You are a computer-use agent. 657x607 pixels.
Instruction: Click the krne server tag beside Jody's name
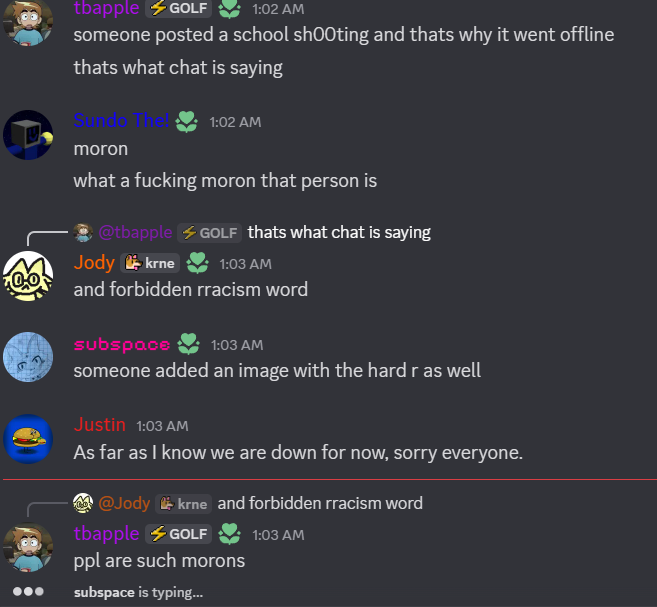click(x=150, y=263)
